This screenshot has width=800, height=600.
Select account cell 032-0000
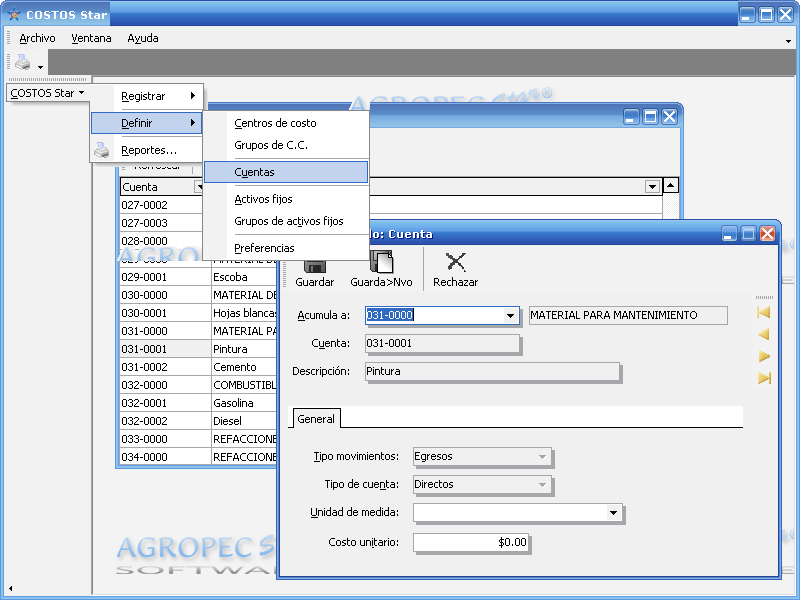(165, 385)
